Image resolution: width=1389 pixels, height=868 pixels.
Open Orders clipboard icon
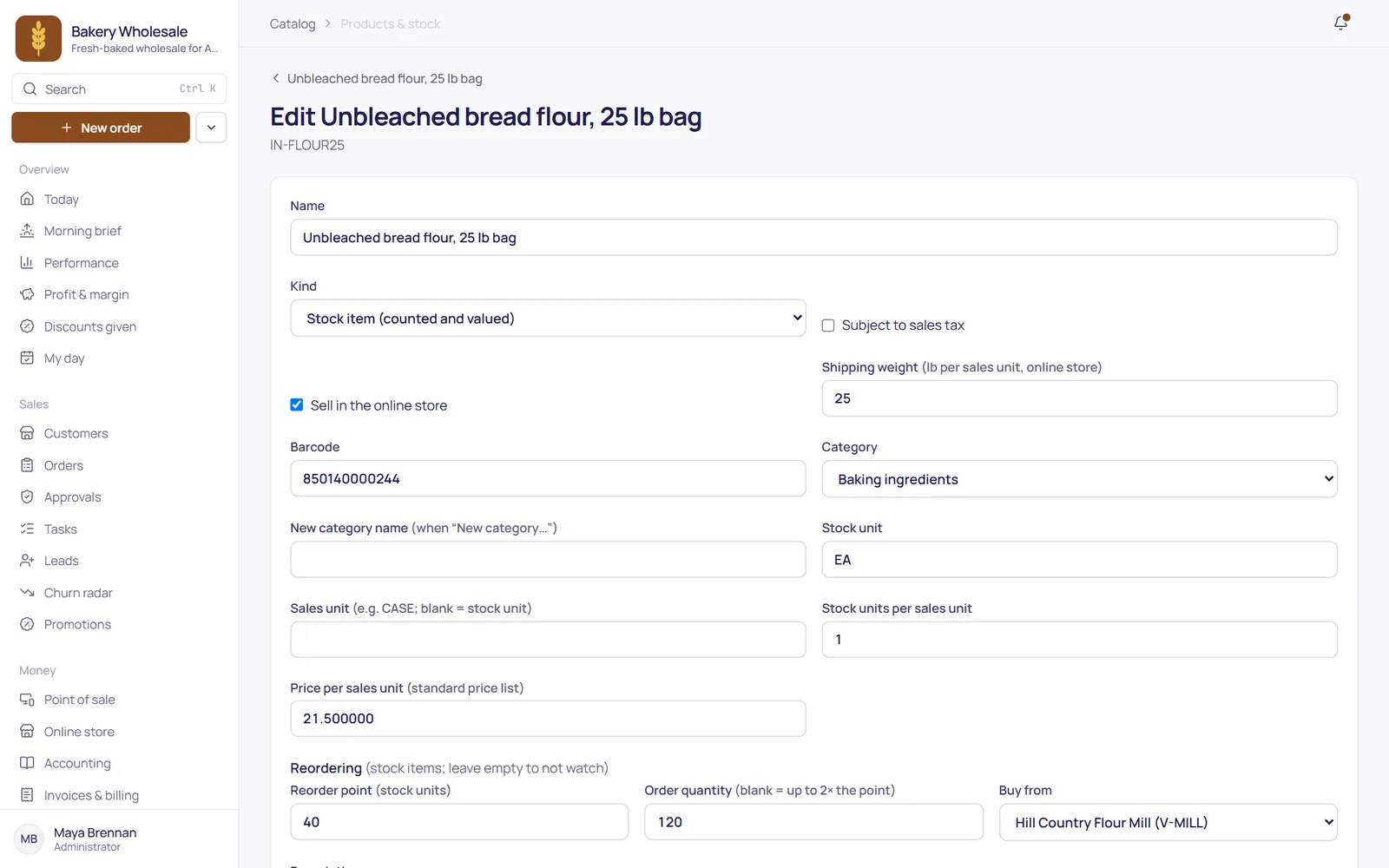27,465
